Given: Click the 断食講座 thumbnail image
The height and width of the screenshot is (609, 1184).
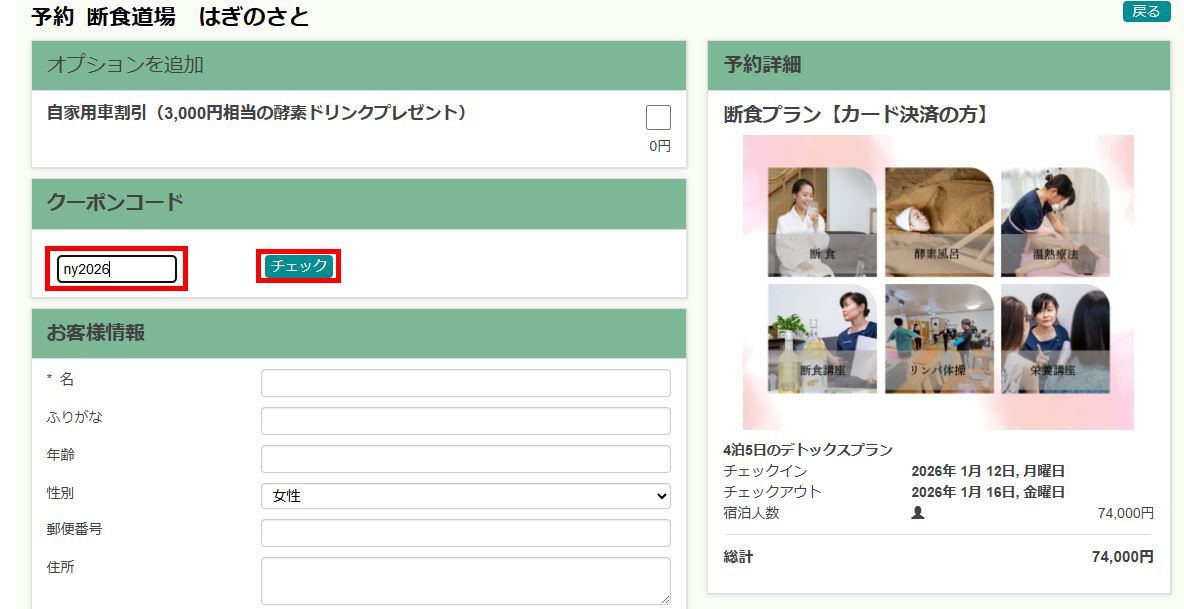Looking at the screenshot, I should (x=822, y=339).
